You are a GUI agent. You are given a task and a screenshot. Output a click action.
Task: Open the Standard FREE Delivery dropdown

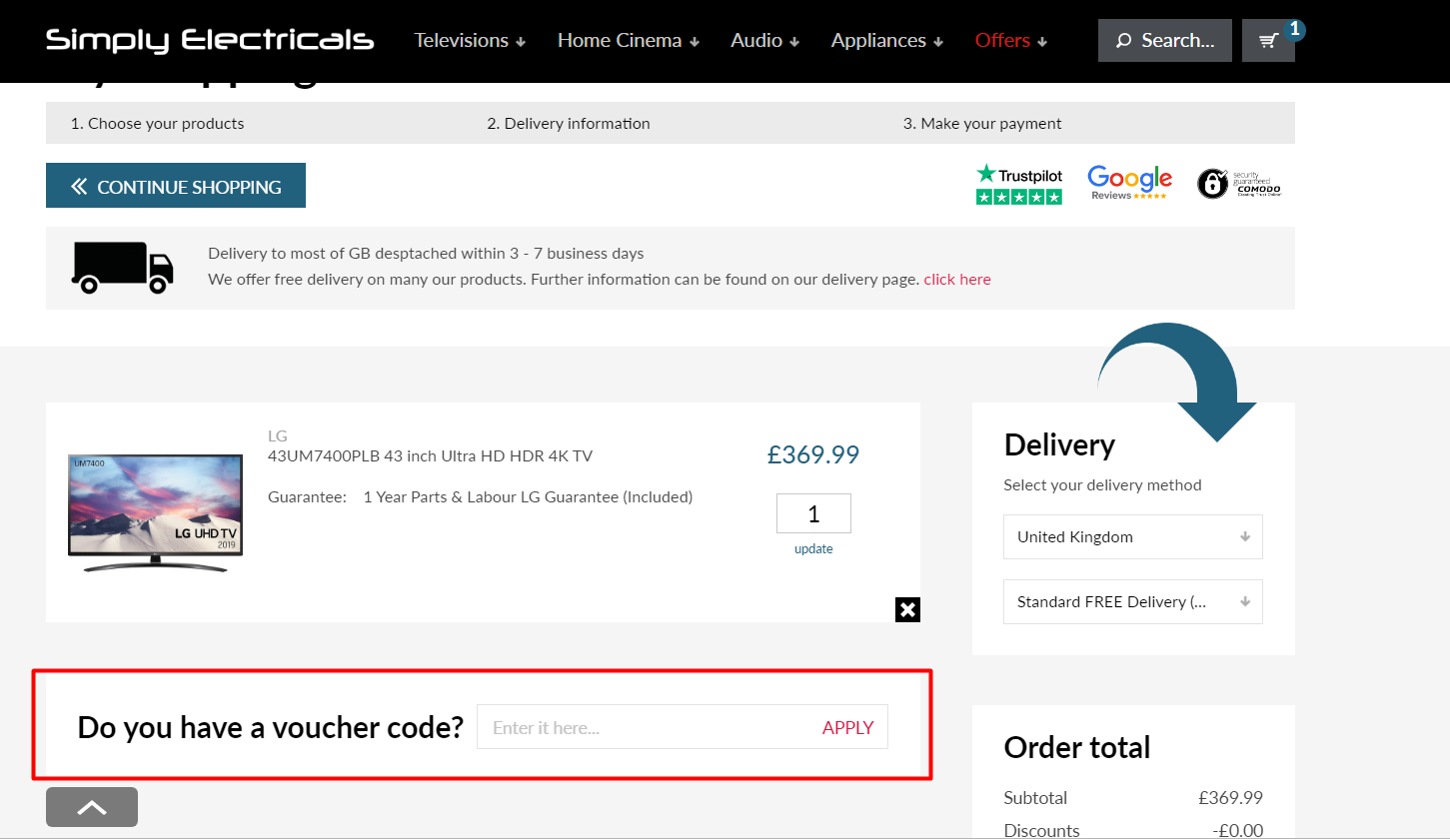[x=1132, y=601]
